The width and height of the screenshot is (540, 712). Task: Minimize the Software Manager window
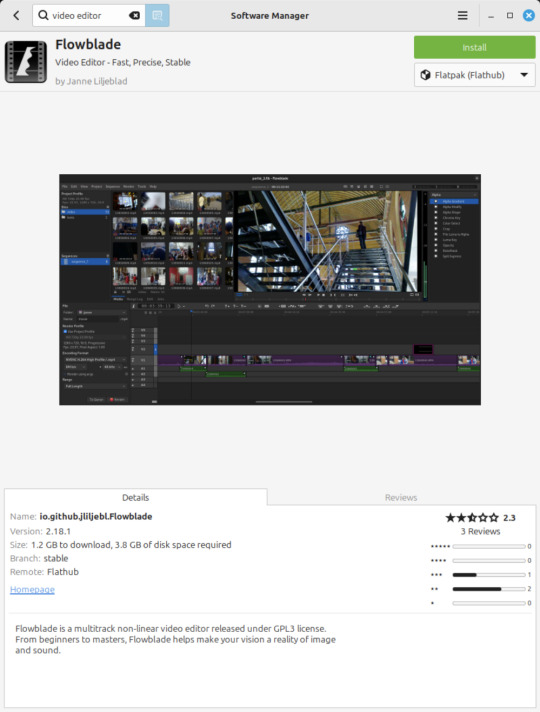coord(491,15)
